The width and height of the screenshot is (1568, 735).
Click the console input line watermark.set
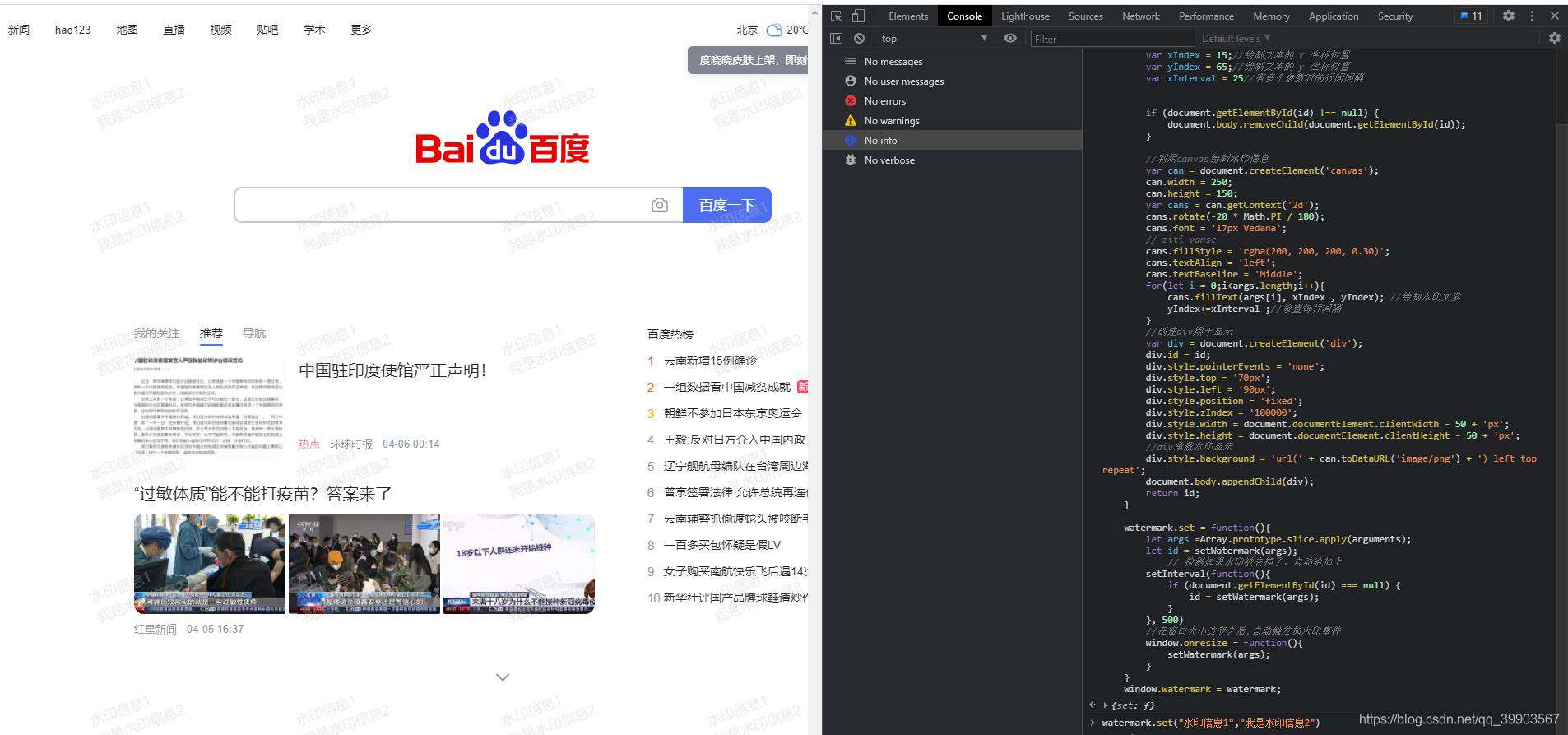pos(1210,723)
